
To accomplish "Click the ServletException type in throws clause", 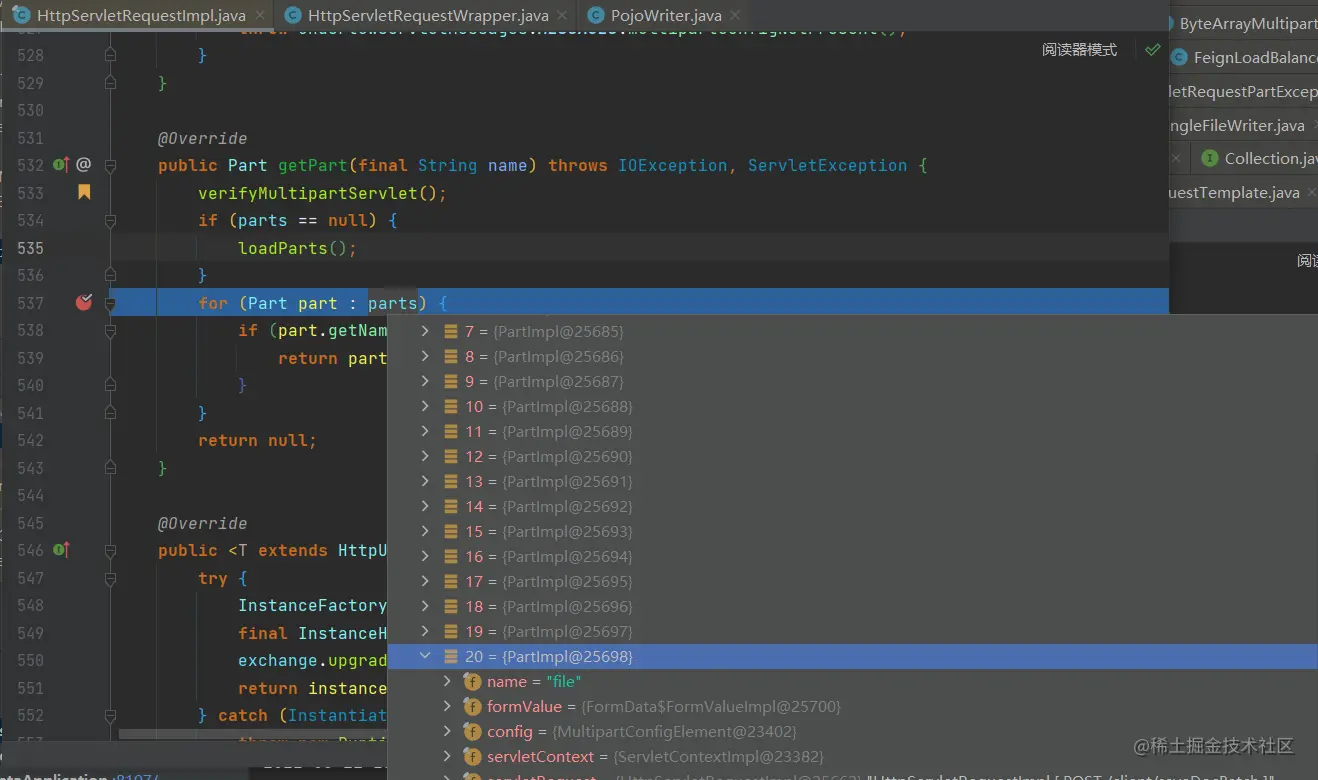I will click(827, 165).
